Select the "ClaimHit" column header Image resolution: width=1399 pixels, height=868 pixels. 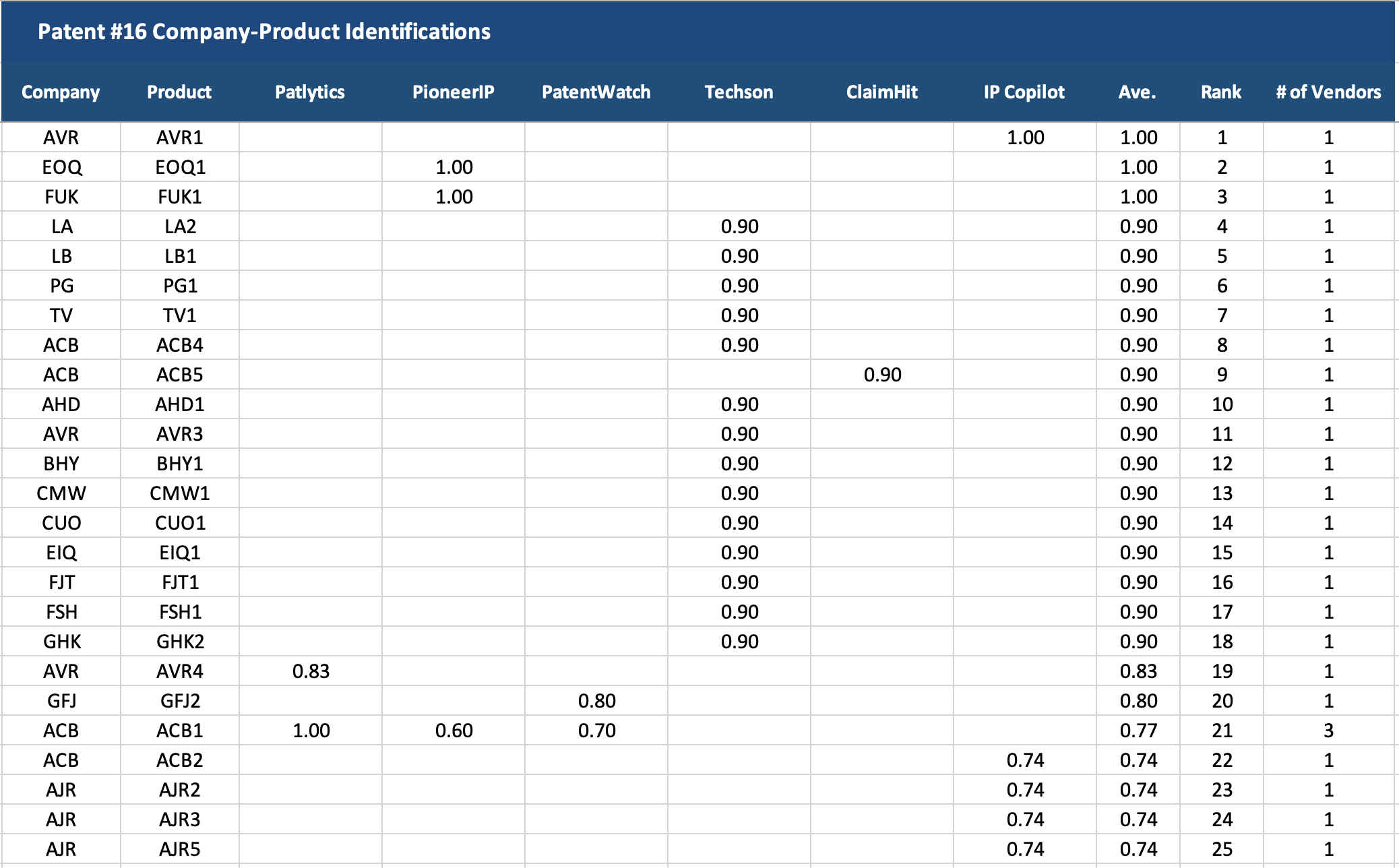[x=882, y=92]
